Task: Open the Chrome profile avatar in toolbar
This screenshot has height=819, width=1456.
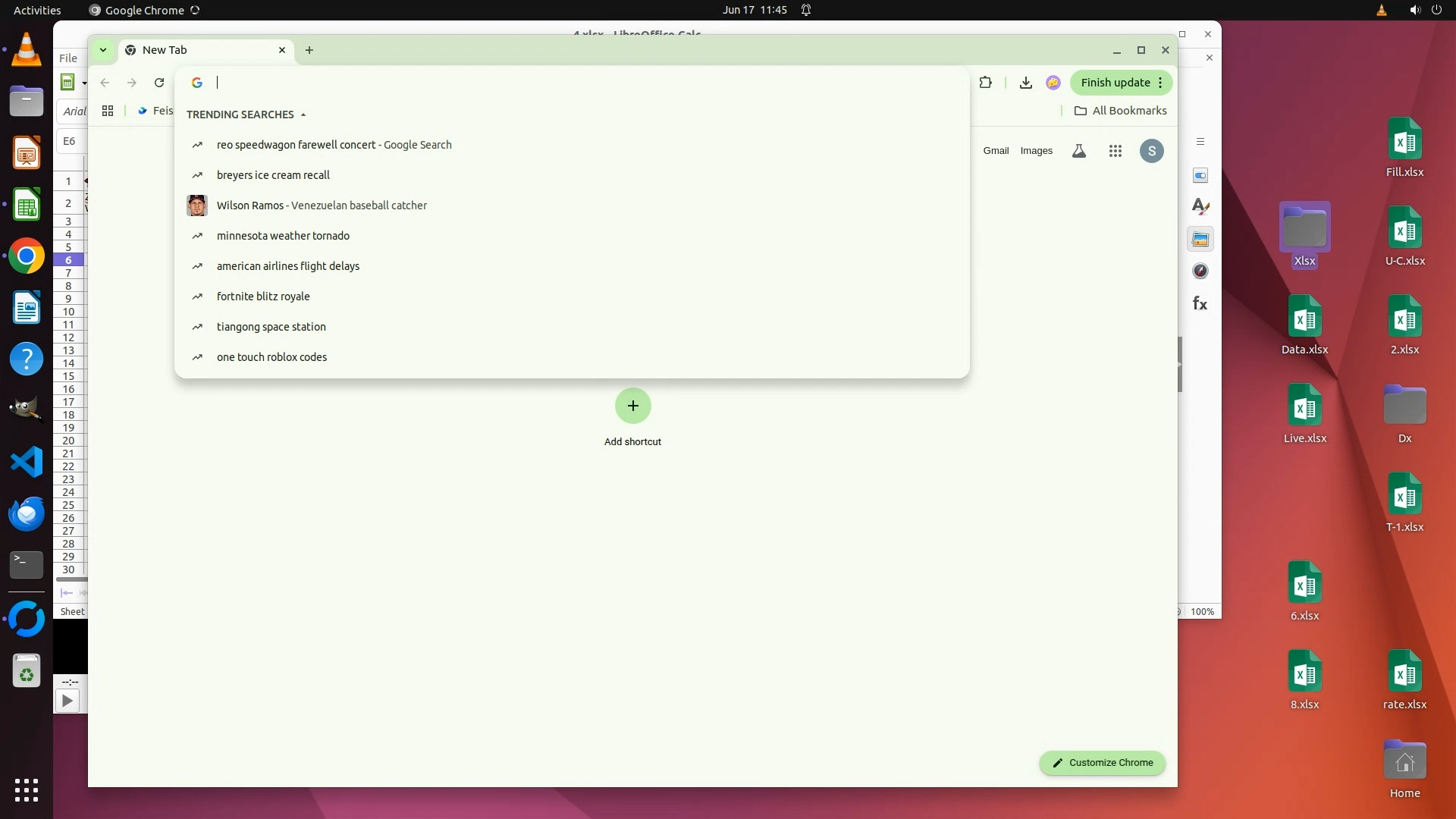Action: click(1053, 83)
